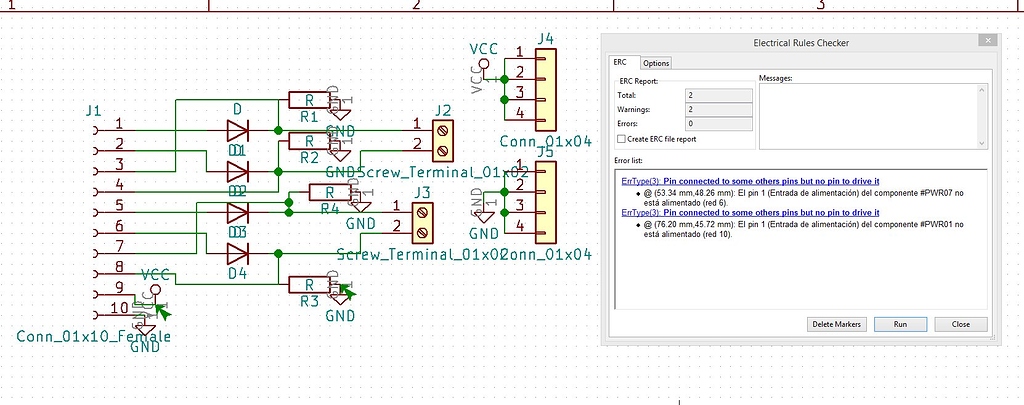This screenshot has width=1024, height=405.
Task: Select the D4 diode symbol
Action: point(237,253)
